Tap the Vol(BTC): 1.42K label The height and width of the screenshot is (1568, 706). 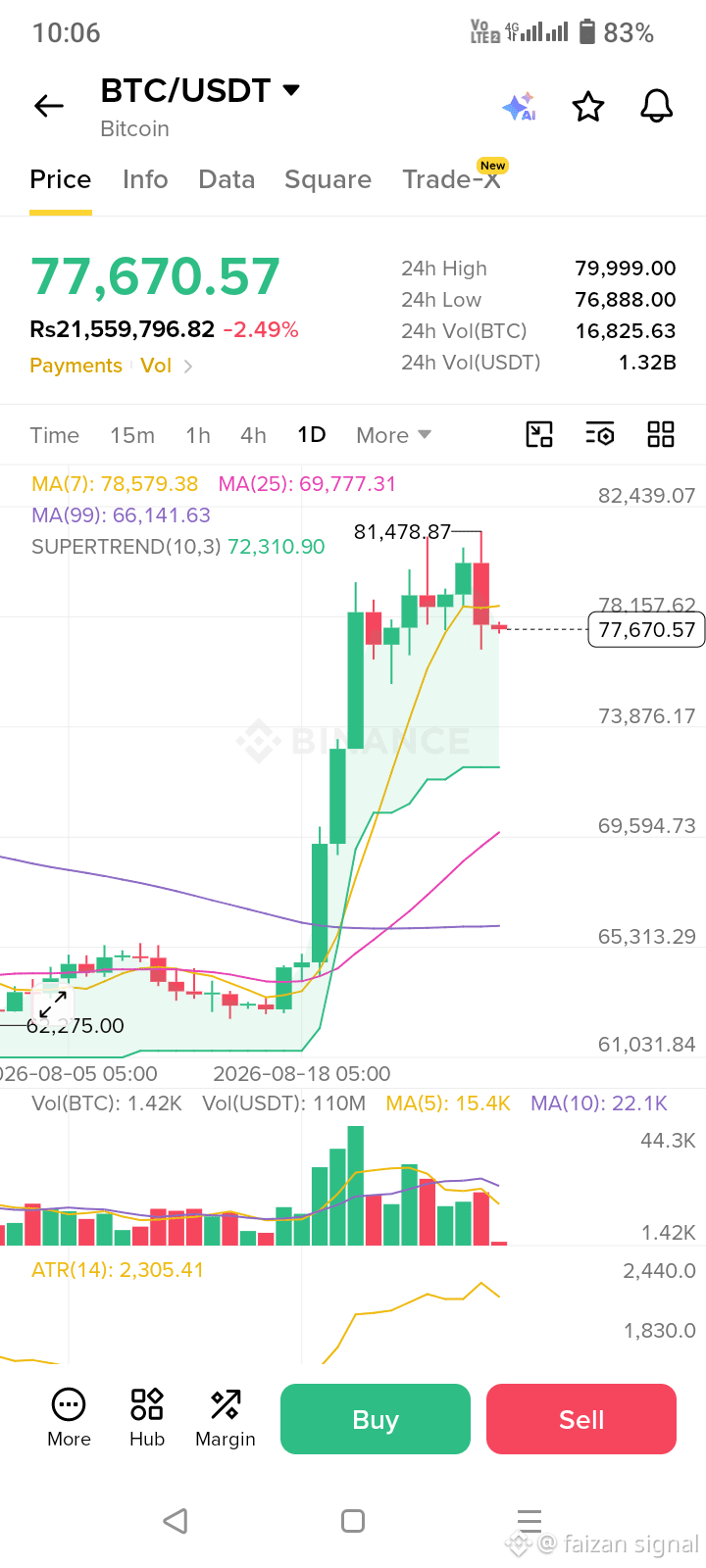pyautogui.click(x=107, y=1103)
